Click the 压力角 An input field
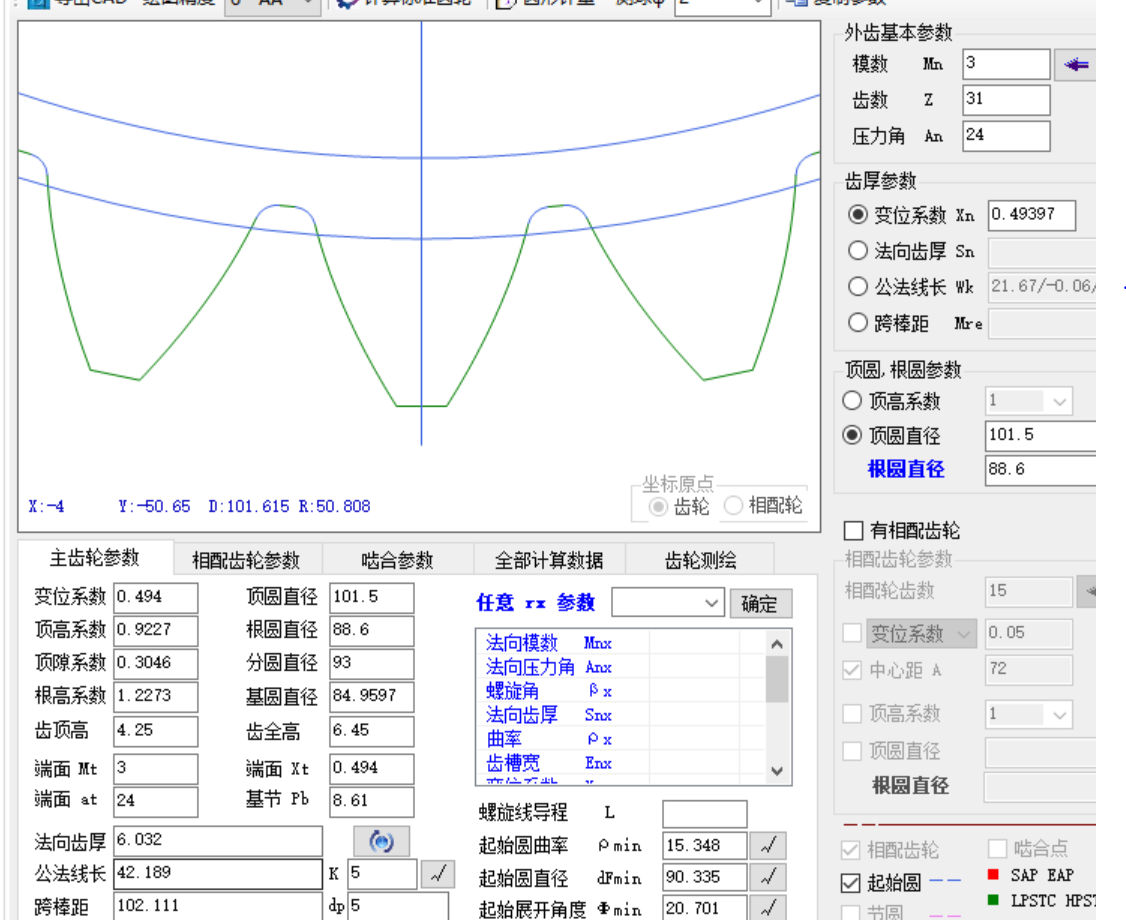Image resolution: width=1126 pixels, height=920 pixels. tap(1006, 136)
